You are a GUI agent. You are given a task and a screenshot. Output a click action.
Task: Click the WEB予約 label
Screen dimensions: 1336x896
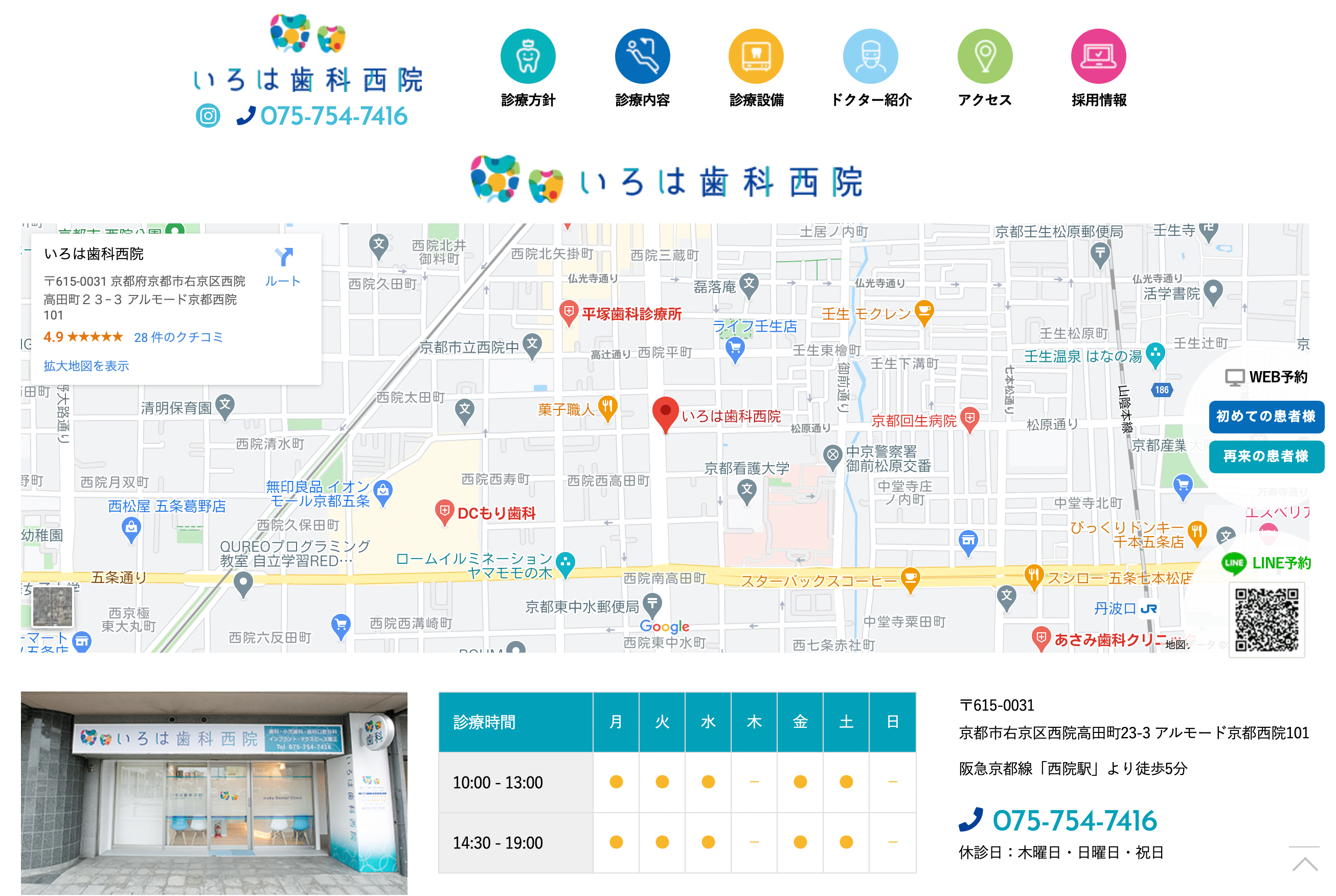click(x=1278, y=377)
